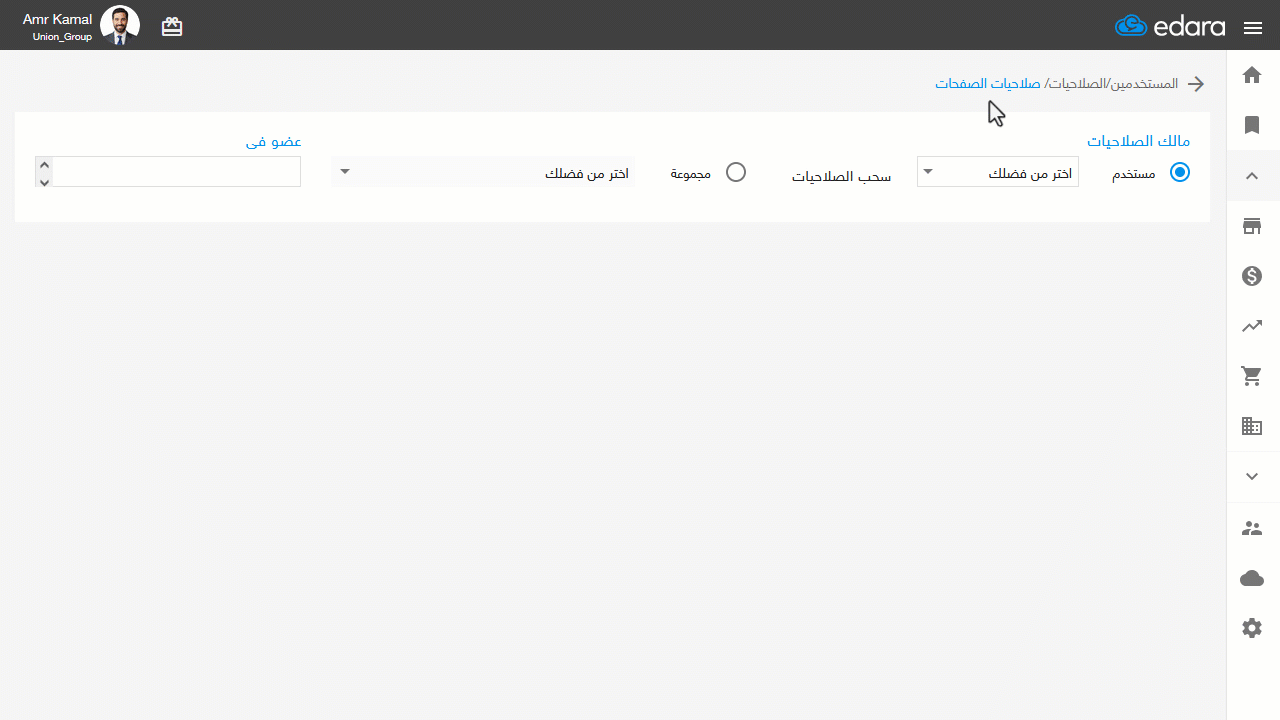Open the dollar accounting sidebar icon

(1252, 276)
